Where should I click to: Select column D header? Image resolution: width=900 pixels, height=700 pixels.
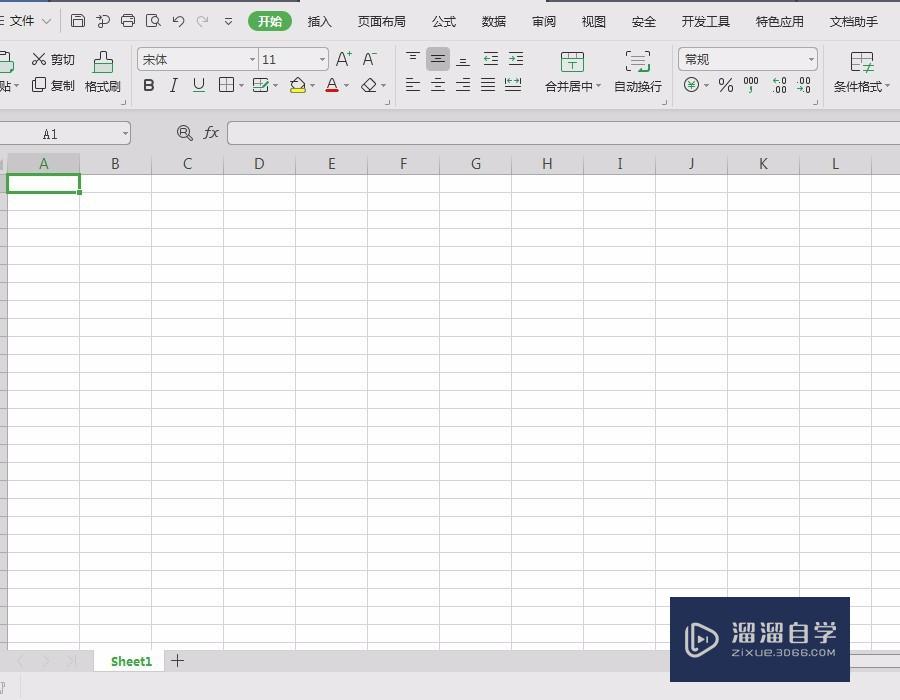[x=259, y=164]
